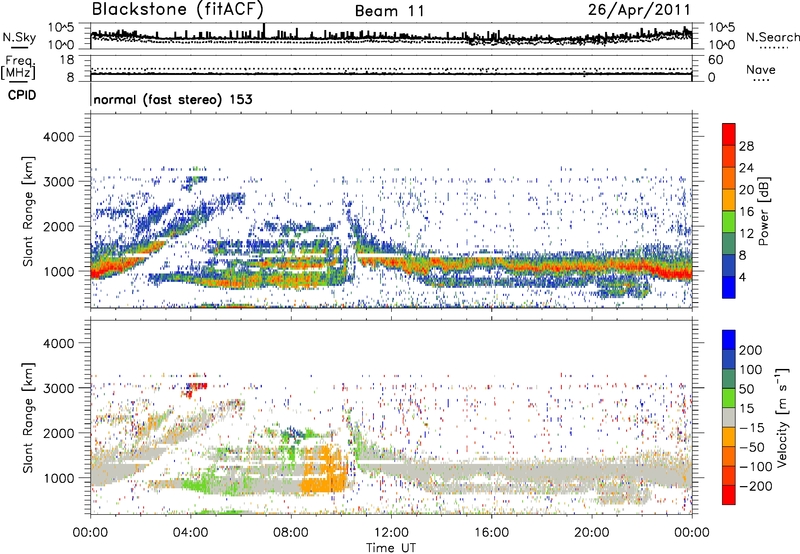Click the gray -15 to 15 Velocity segment

coord(729,417)
